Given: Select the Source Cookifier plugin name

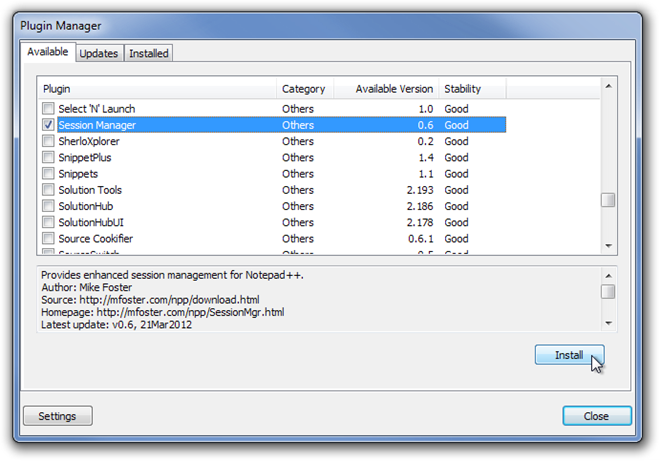Looking at the screenshot, I should [x=96, y=239].
